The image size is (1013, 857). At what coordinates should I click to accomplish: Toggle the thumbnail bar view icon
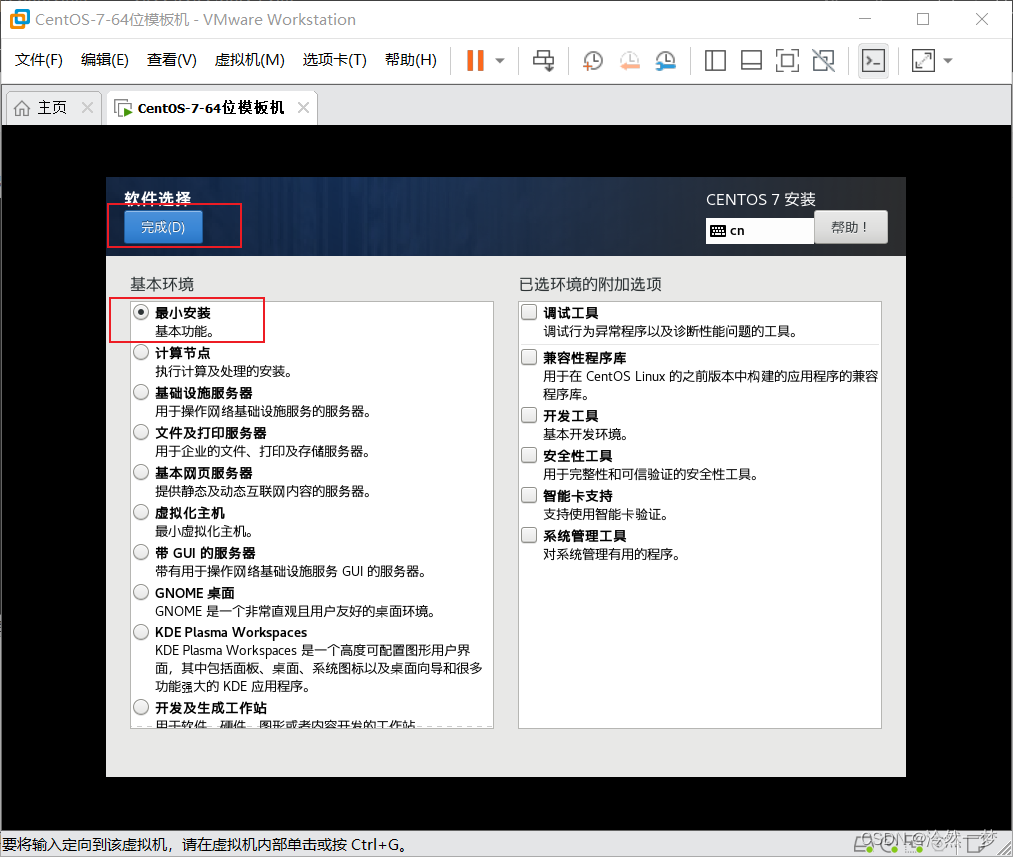pyautogui.click(x=751, y=61)
